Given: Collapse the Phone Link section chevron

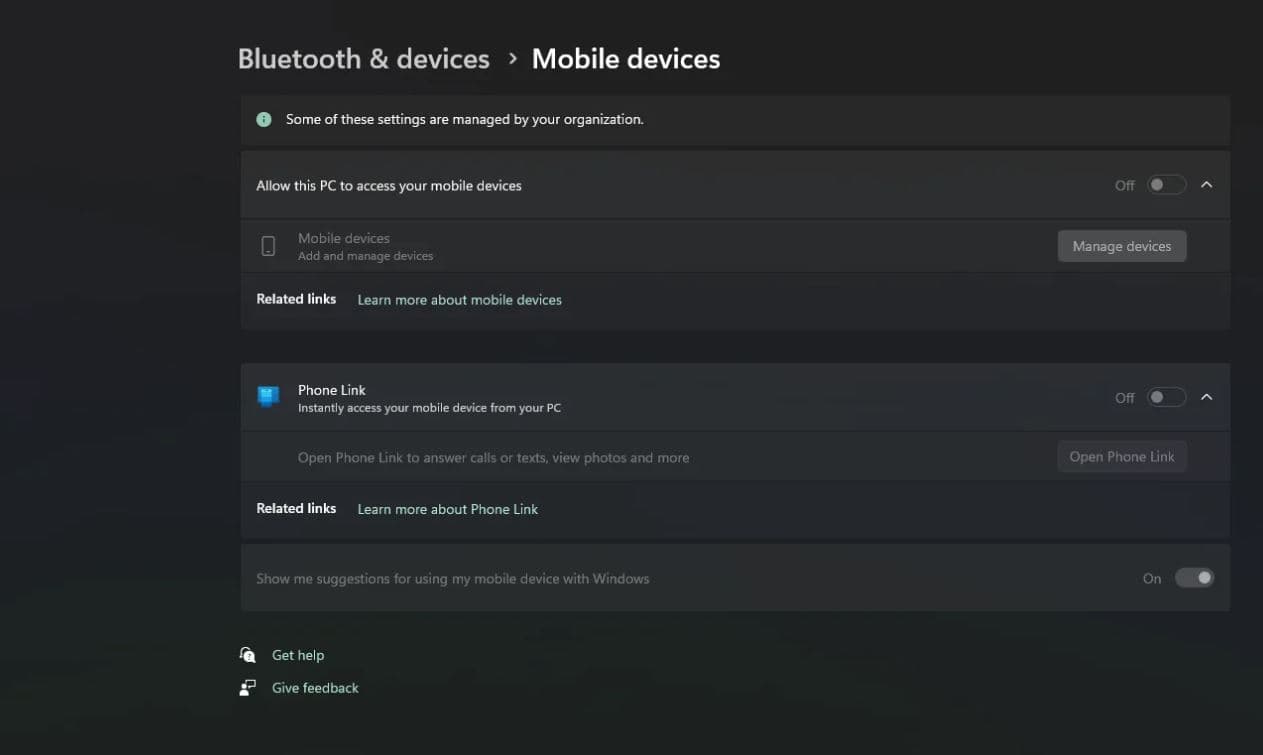Looking at the screenshot, I should pyautogui.click(x=1207, y=397).
